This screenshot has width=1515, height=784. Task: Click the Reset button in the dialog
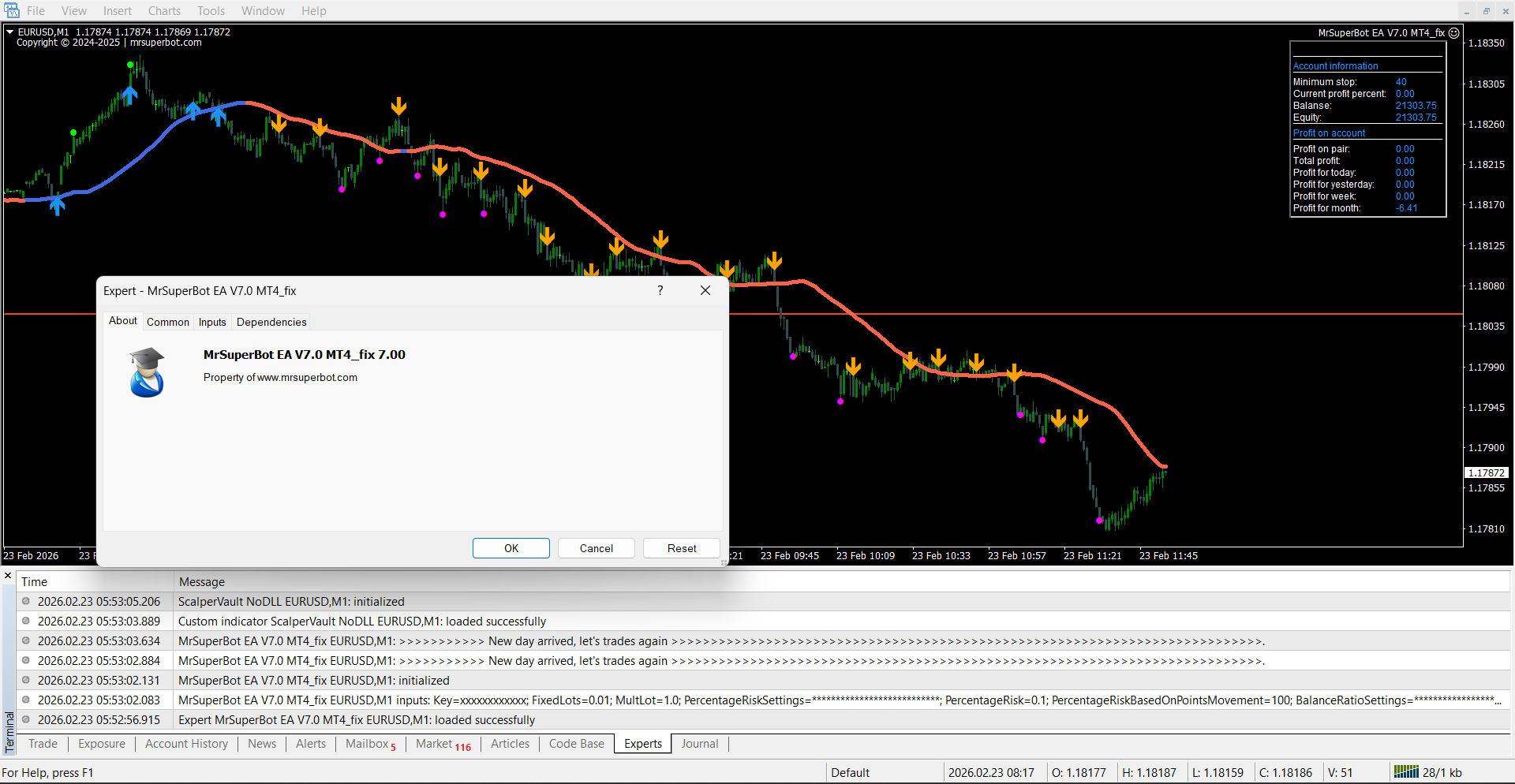pyautogui.click(x=681, y=548)
